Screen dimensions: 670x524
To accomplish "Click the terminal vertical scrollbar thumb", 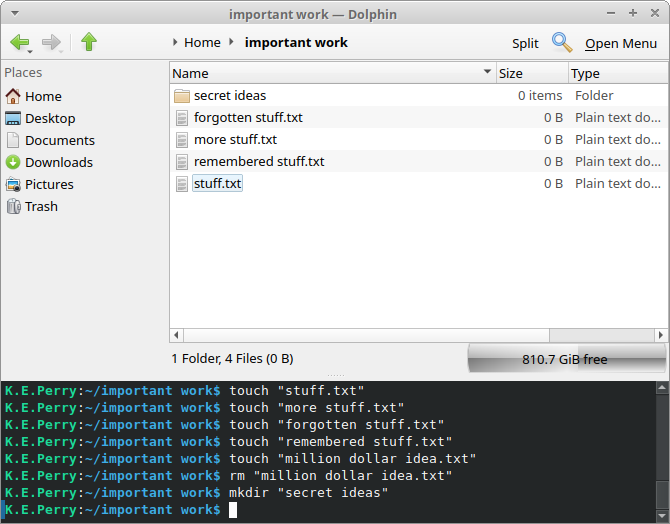I will 662,495.
